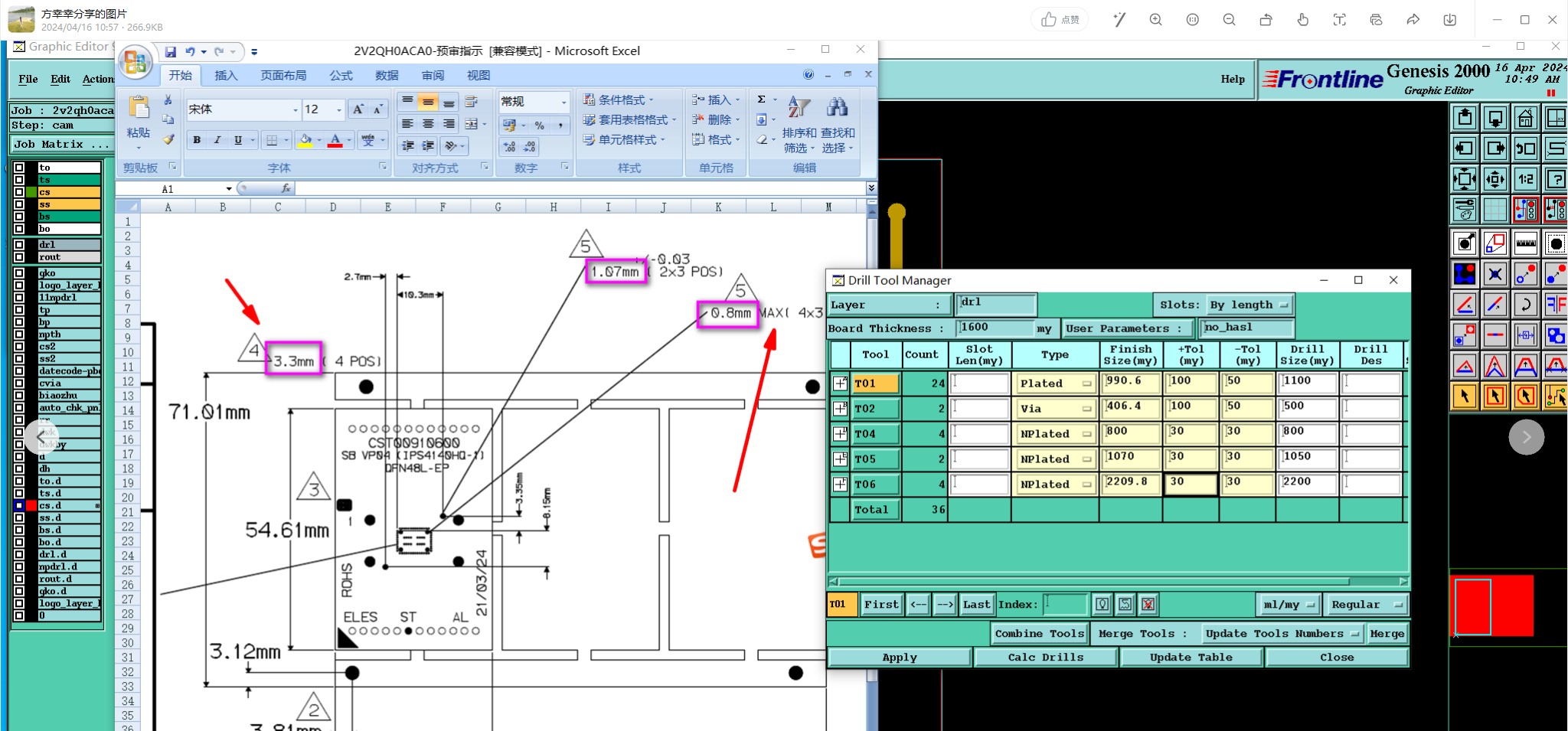Toggle the 'ts' layer checkbox
Image resolution: width=1568 pixels, height=731 pixels.
(19, 180)
